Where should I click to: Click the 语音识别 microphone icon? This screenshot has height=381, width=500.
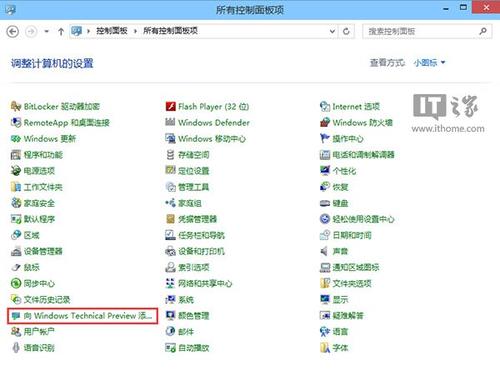[x=16, y=348]
